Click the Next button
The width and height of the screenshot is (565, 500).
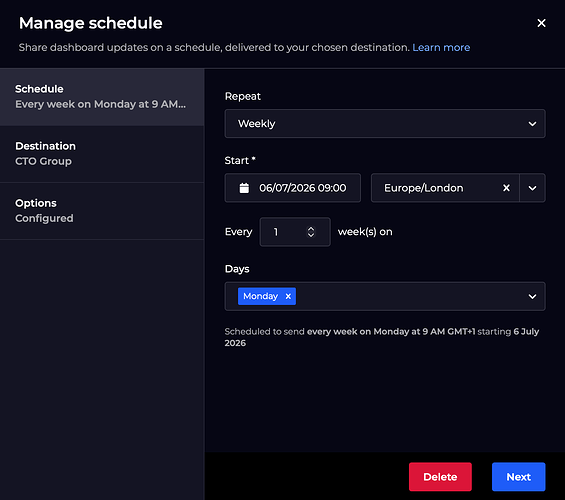pos(519,477)
